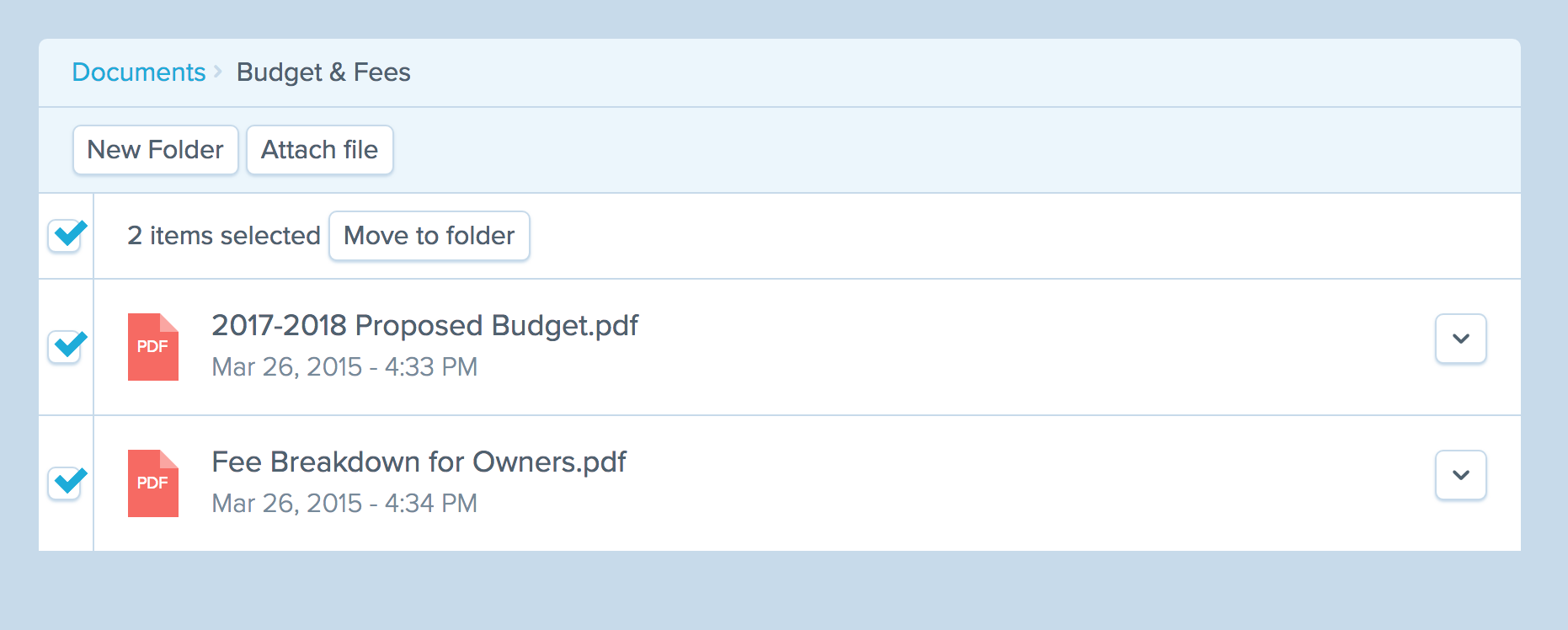Click blank toolbar area right of Attach file
1568x630 pixels.
(x=926, y=150)
